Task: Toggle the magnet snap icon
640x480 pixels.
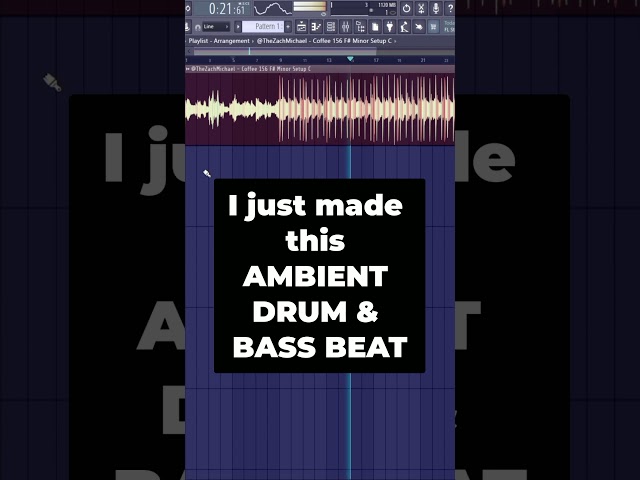Action: click(x=198, y=27)
